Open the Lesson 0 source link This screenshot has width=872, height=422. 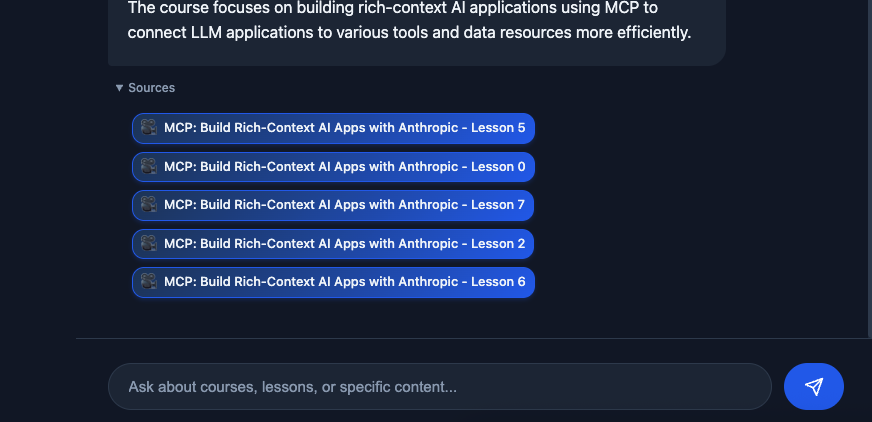point(344,166)
